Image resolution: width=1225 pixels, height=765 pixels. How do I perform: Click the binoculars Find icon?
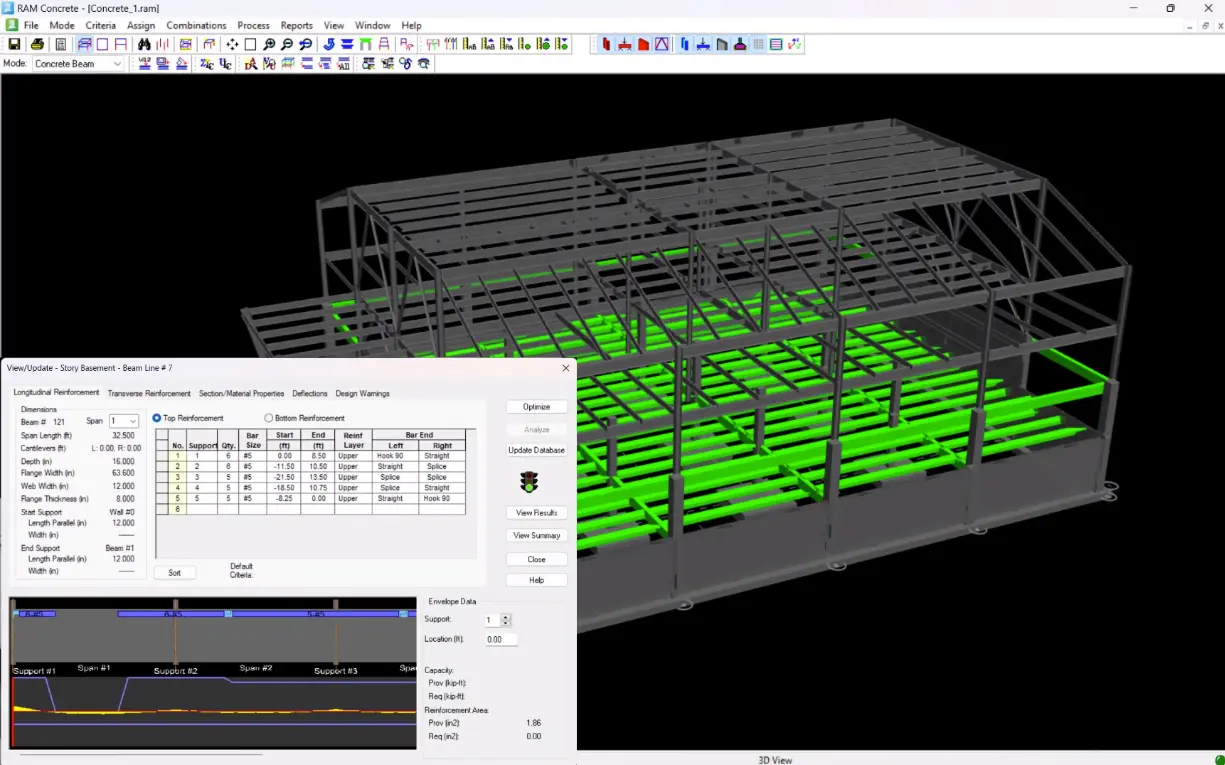(x=144, y=44)
